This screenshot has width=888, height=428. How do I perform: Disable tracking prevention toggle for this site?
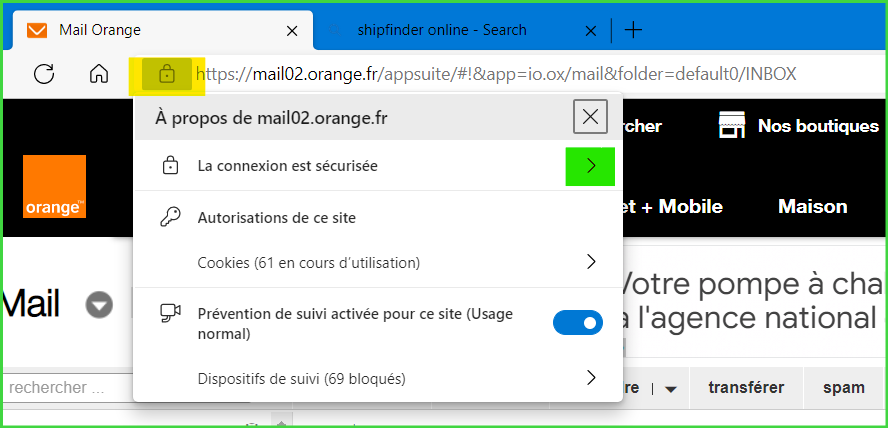point(577,322)
